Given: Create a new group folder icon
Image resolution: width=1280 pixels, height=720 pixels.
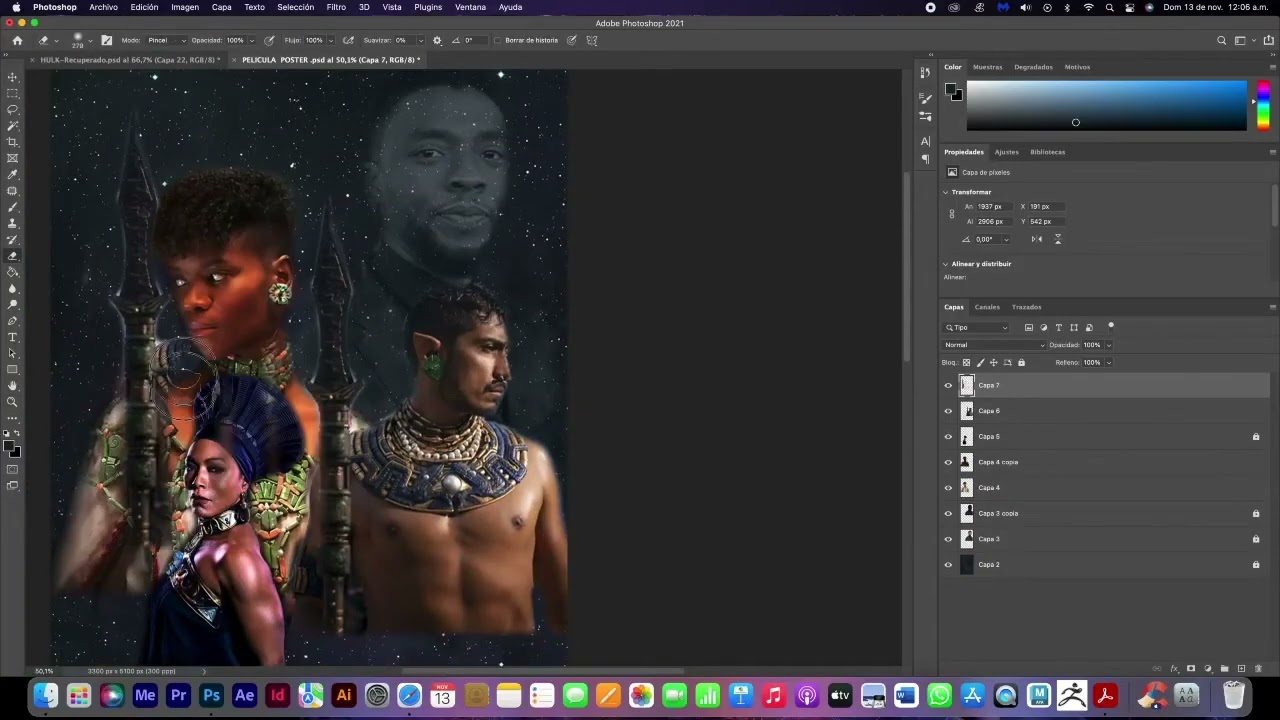Looking at the screenshot, I should pyautogui.click(x=1224, y=668).
